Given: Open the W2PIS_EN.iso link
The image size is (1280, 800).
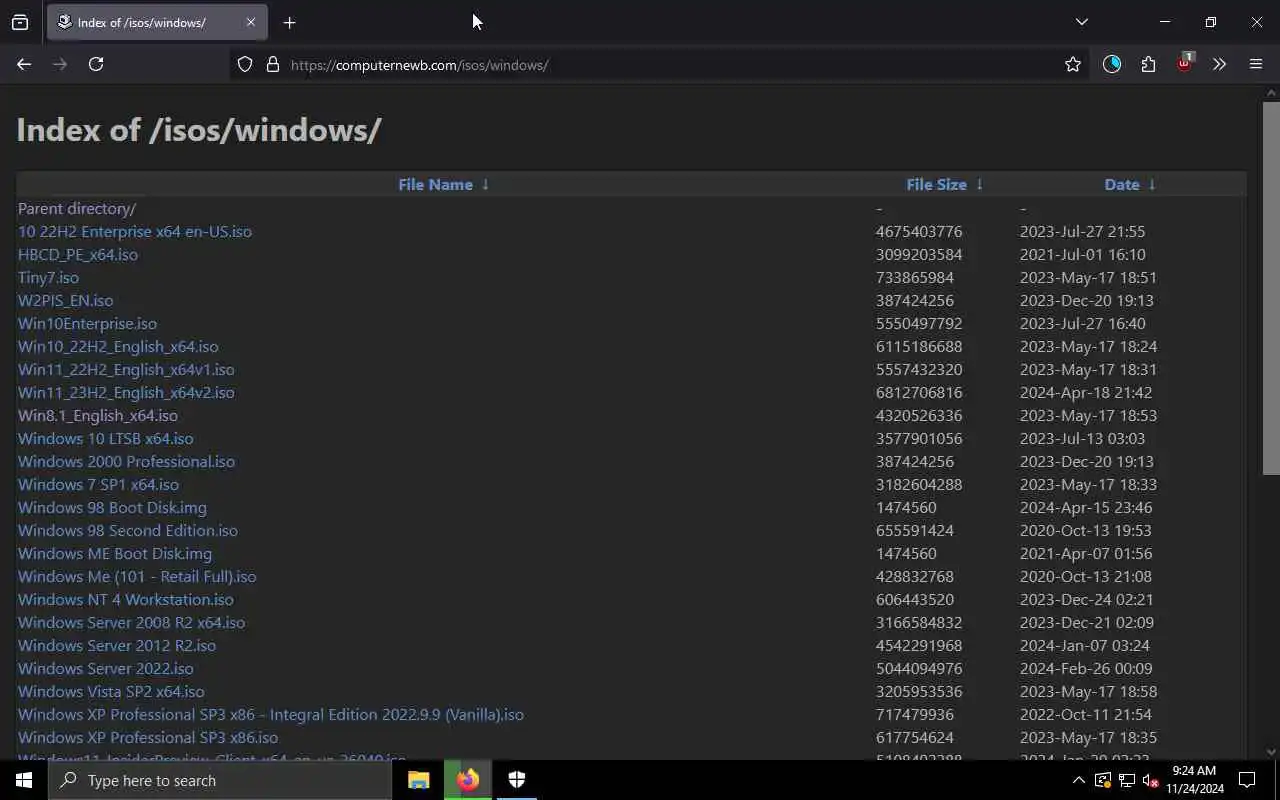Looking at the screenshot, I should tap(65, 300).
